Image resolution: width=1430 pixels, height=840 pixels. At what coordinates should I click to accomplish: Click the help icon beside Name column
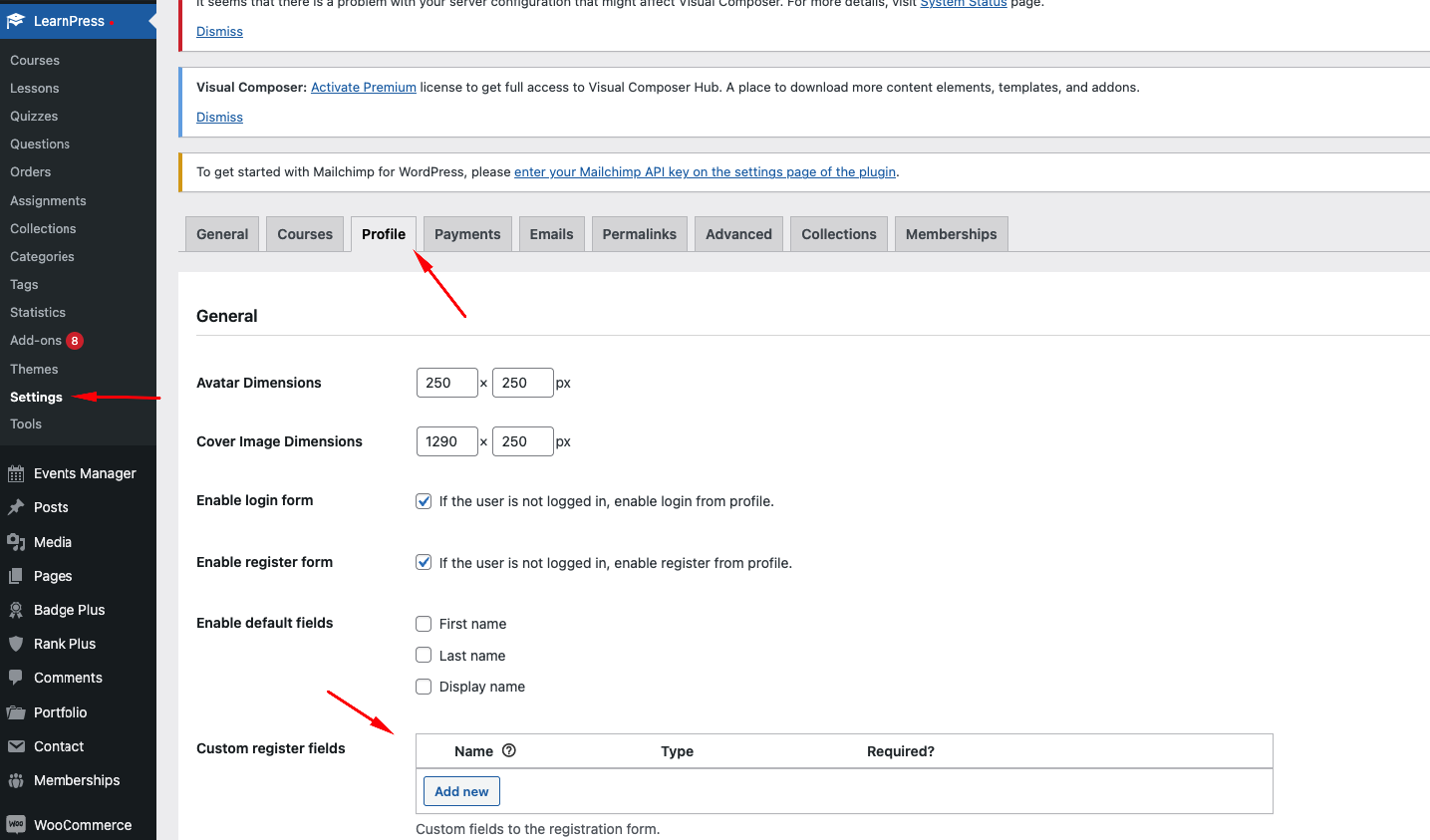coord(509,750)
